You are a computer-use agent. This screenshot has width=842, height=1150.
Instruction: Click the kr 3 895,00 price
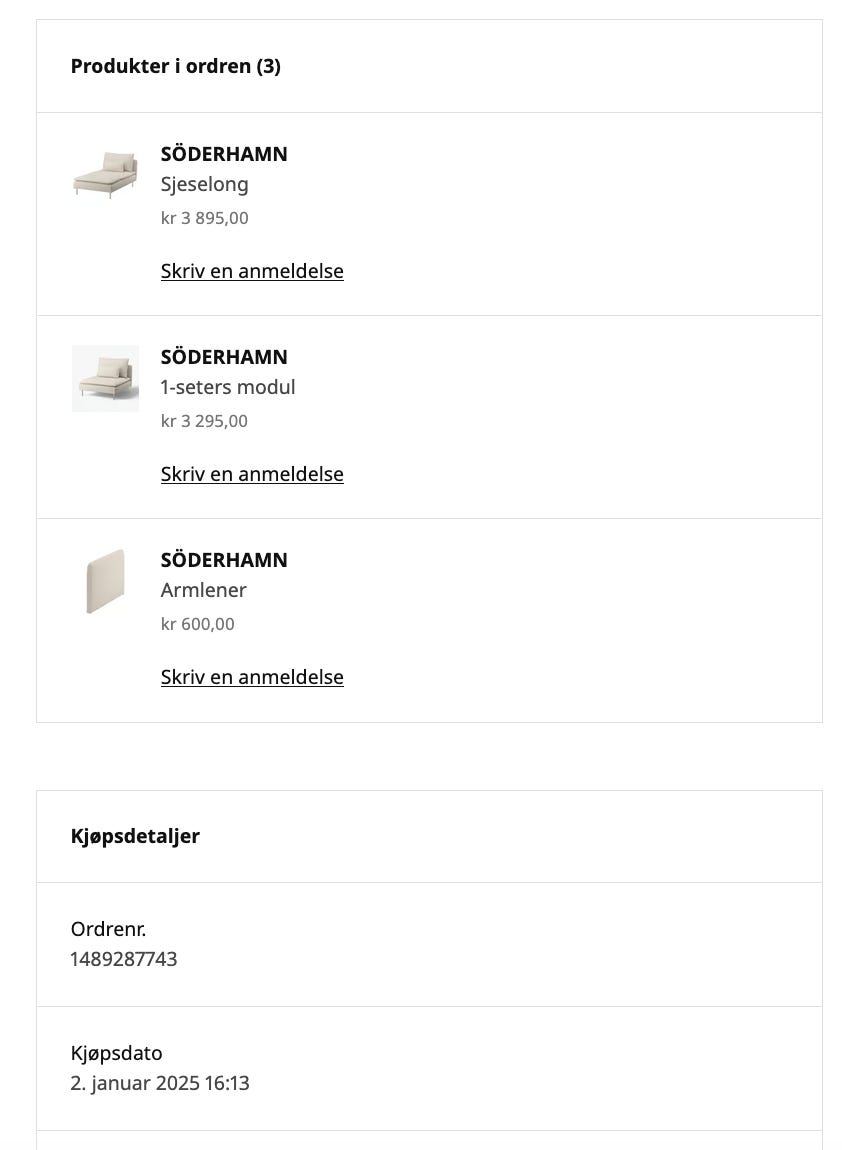click(205, 219)
